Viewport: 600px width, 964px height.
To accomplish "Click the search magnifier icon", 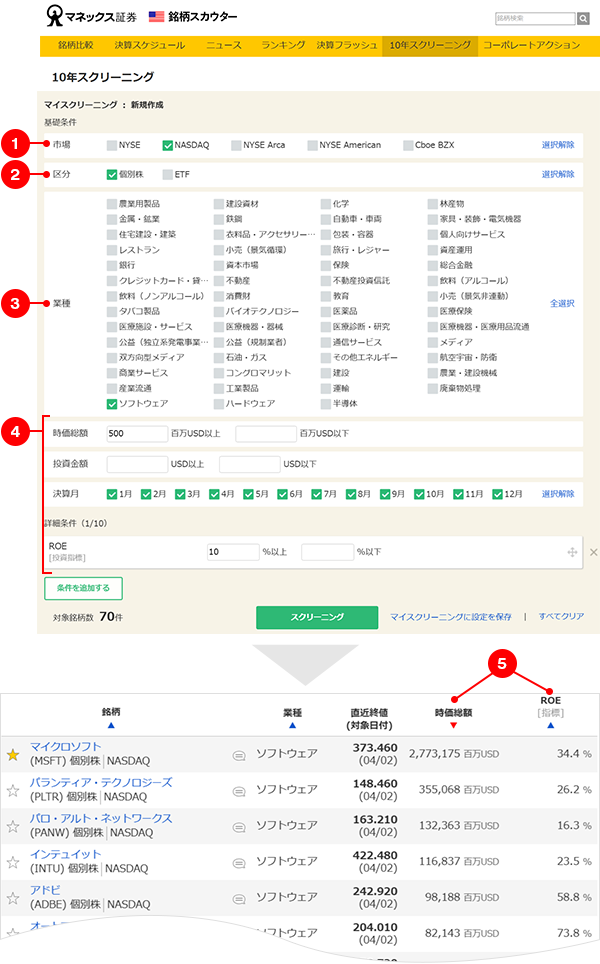I will 583,18.
